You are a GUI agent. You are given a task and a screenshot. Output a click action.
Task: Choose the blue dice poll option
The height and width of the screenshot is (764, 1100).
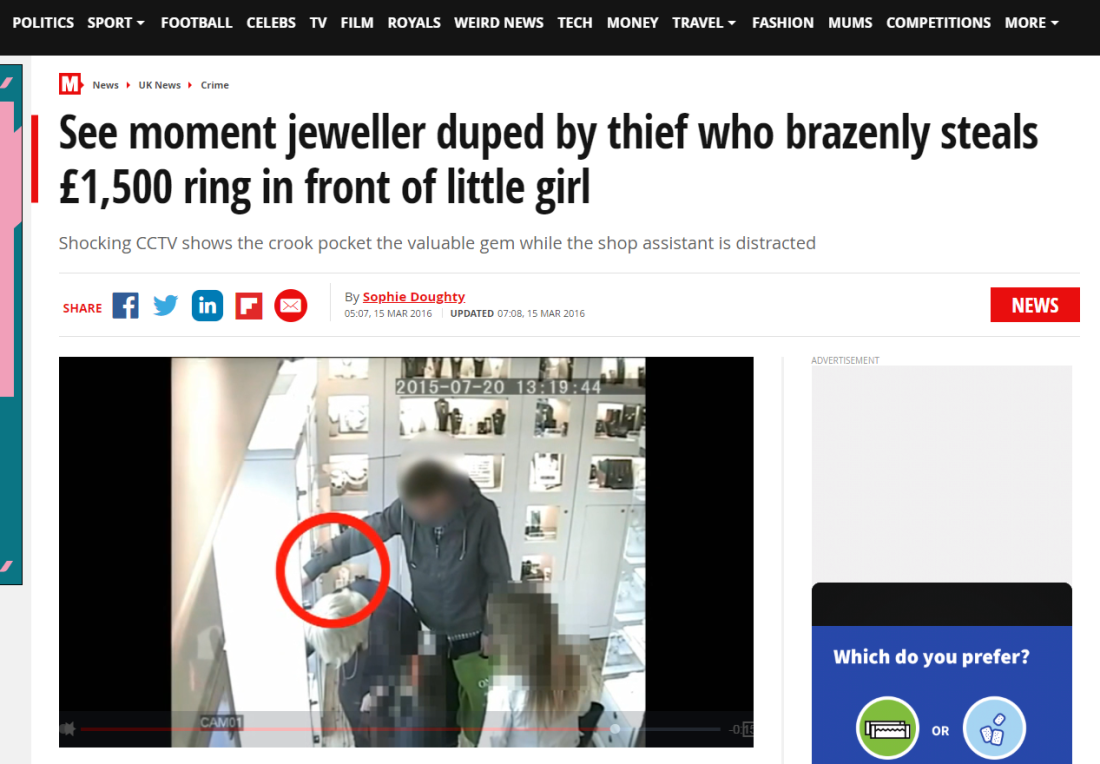[994, 728]
